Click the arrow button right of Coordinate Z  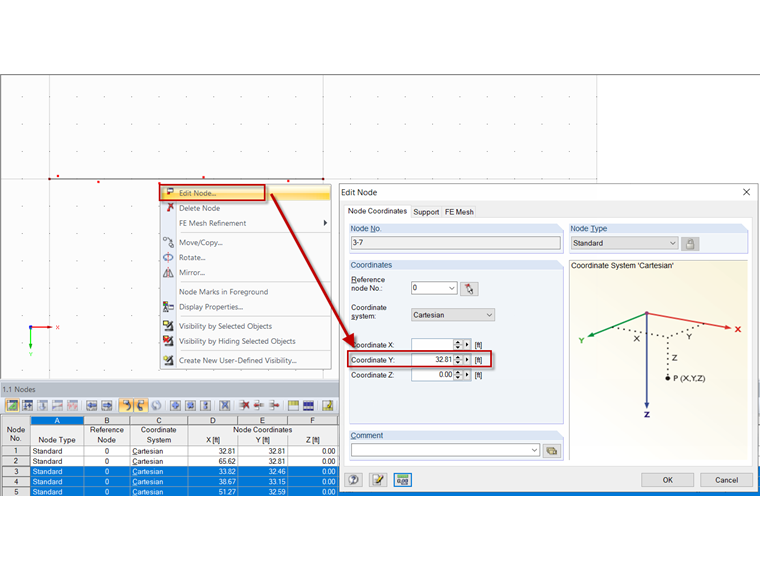pos(467,375)
